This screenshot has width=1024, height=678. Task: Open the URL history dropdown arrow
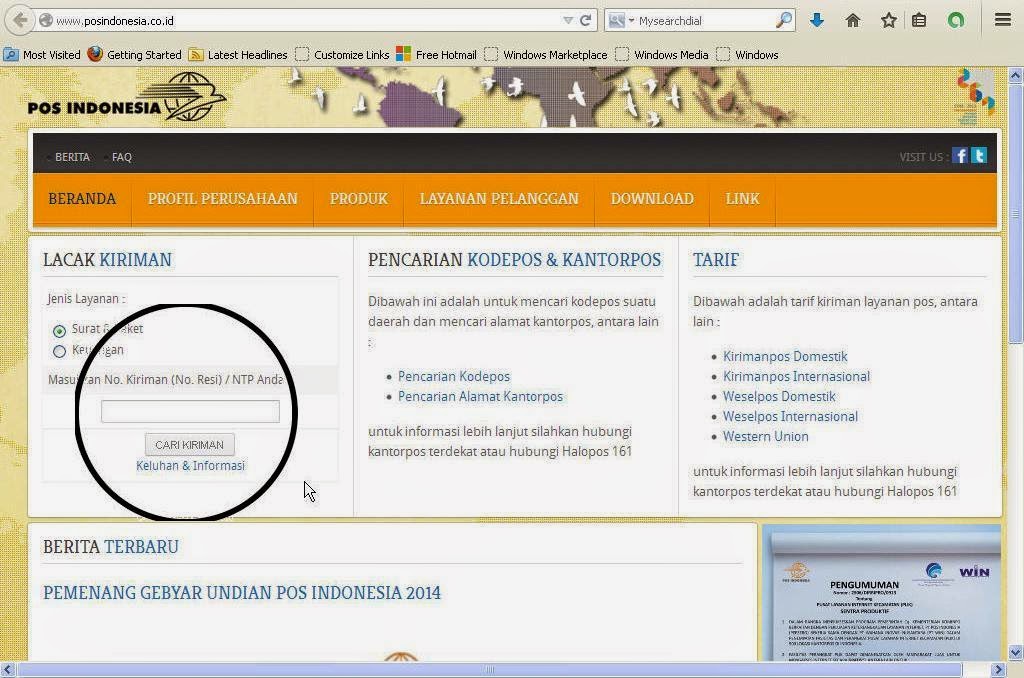point(568,21)
